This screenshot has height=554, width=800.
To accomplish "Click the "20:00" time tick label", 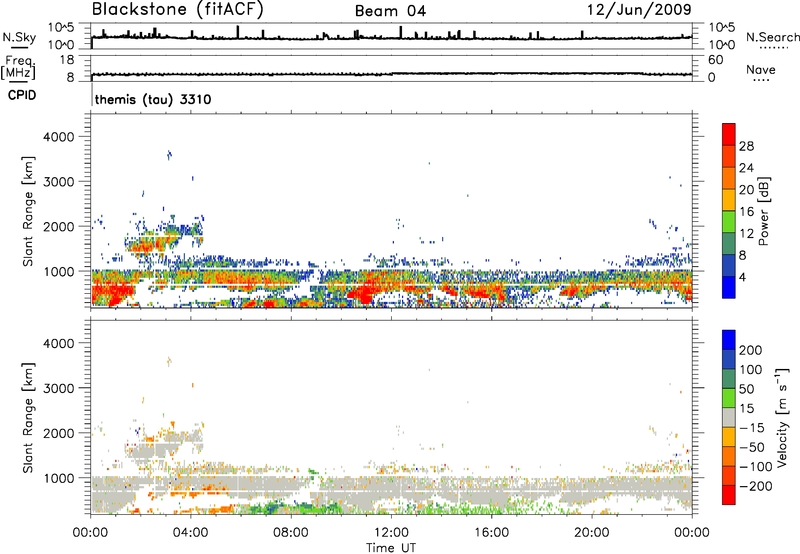I will [591, 533].
